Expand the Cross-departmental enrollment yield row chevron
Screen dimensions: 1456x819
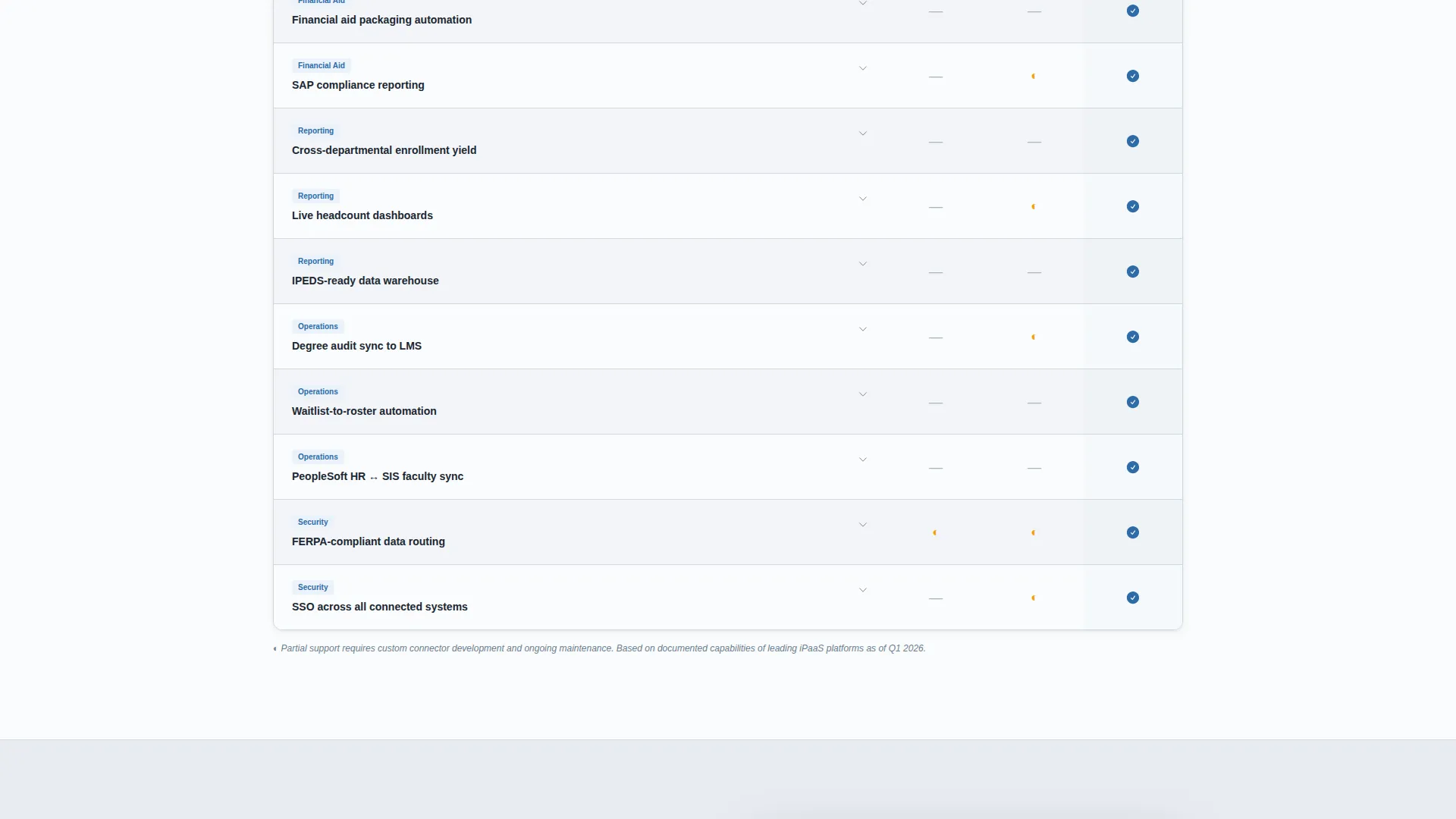coord(863,134)
